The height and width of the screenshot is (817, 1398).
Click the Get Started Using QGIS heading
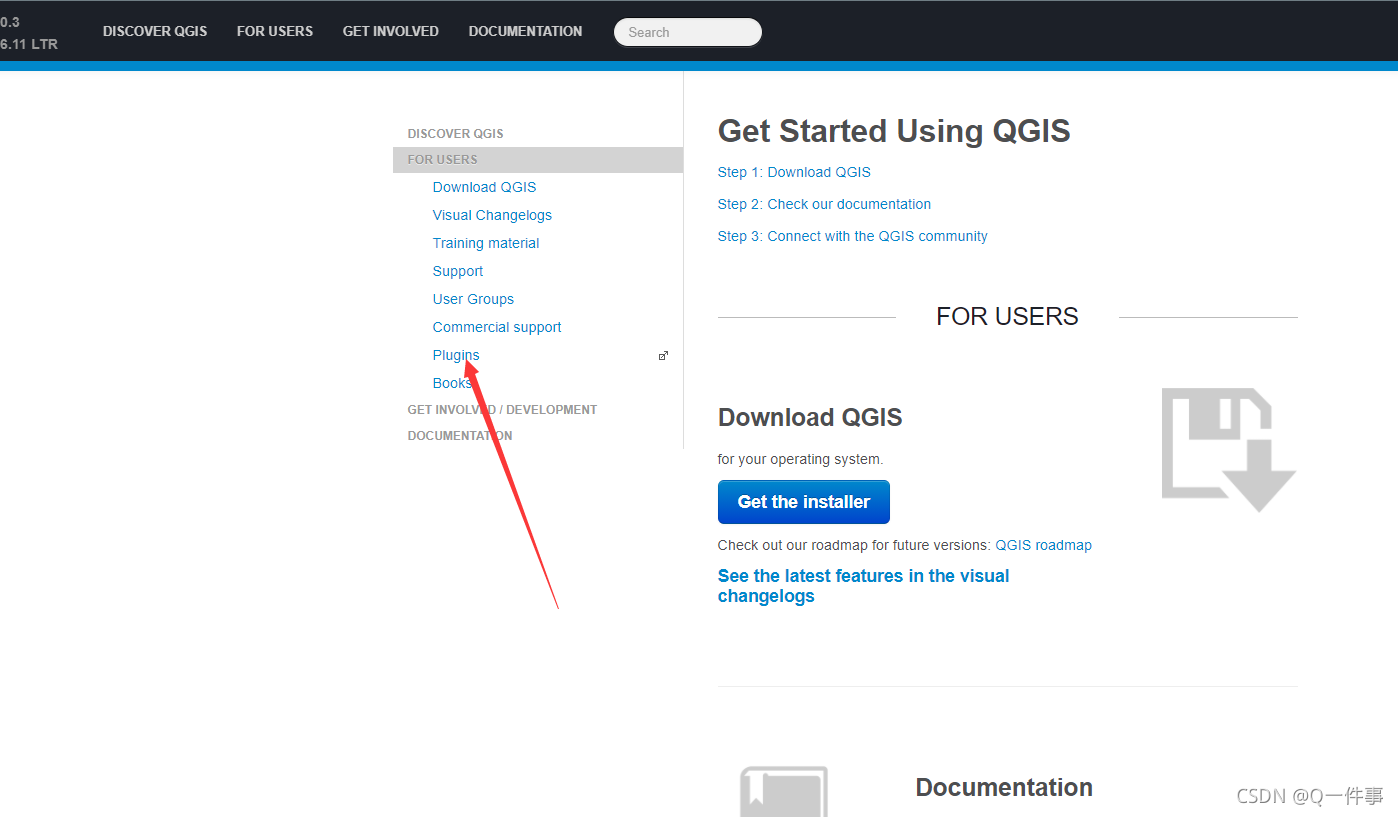click(x=894, y=131)
